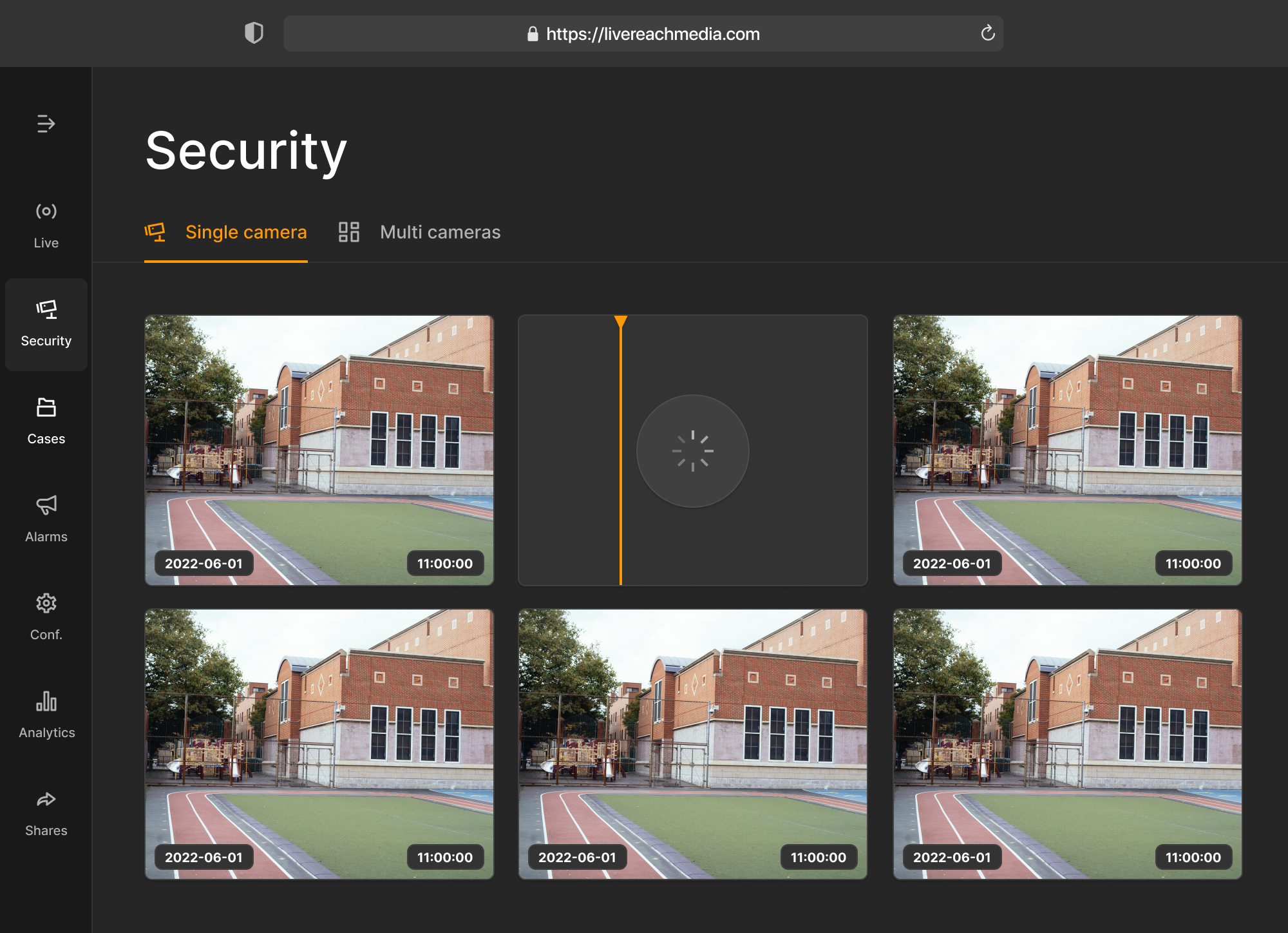Click the 11:00:00 time label on bottom-right thumbnail

1193,857
